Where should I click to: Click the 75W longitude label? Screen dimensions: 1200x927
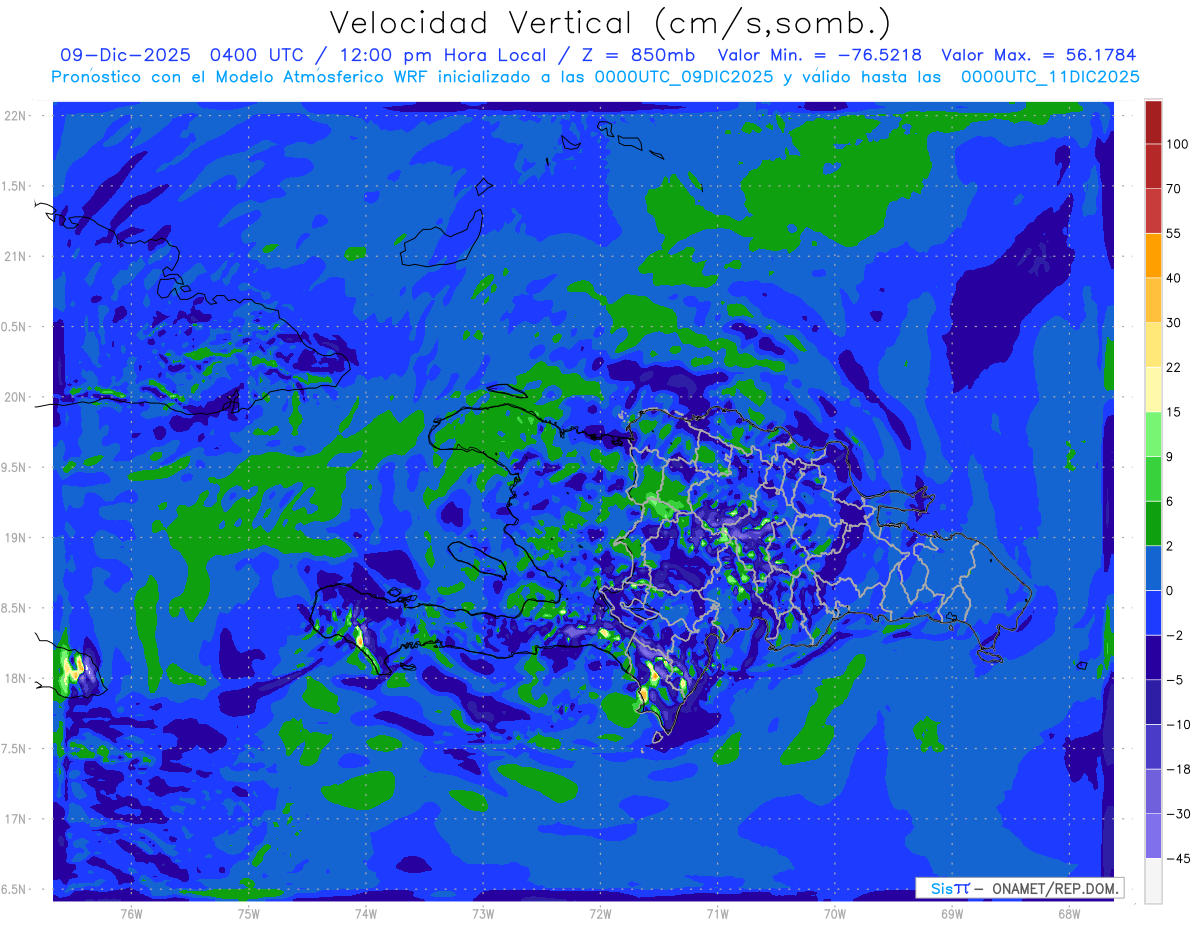pyautogui.click(x=248, y=913)
